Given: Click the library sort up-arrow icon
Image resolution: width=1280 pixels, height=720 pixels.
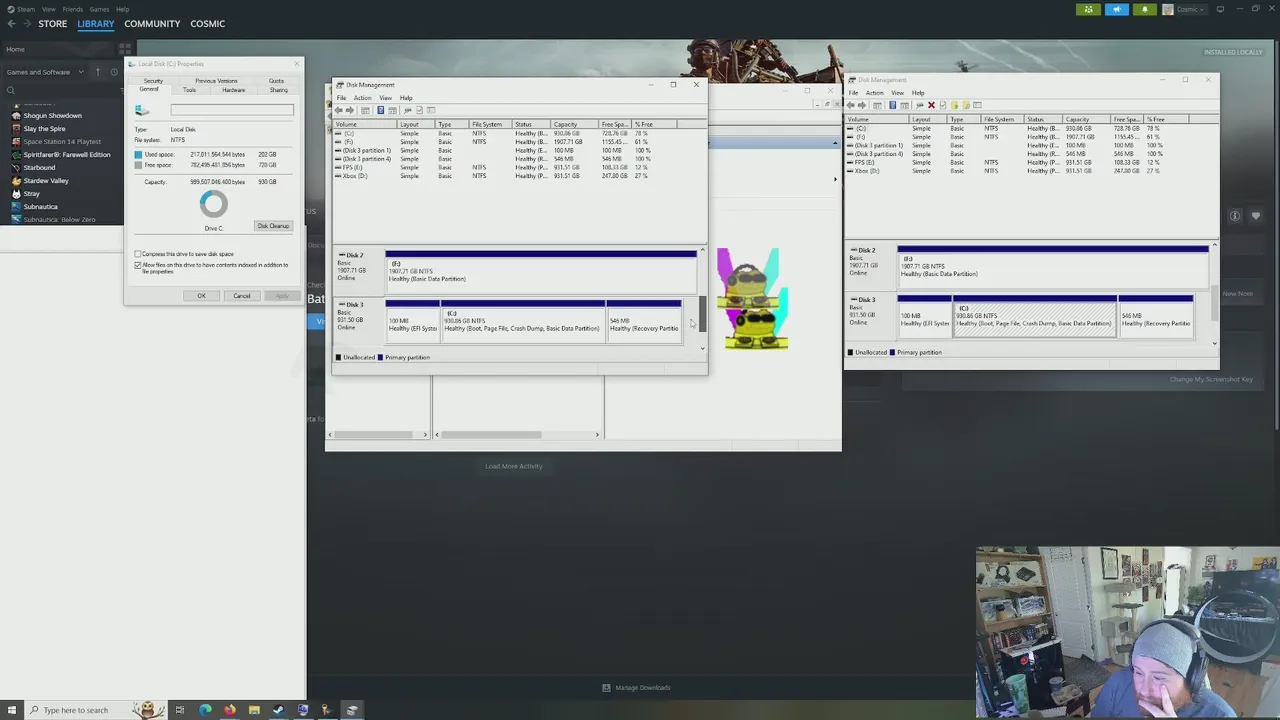Looking at the screenshot, I should click(x=98, y=72).
